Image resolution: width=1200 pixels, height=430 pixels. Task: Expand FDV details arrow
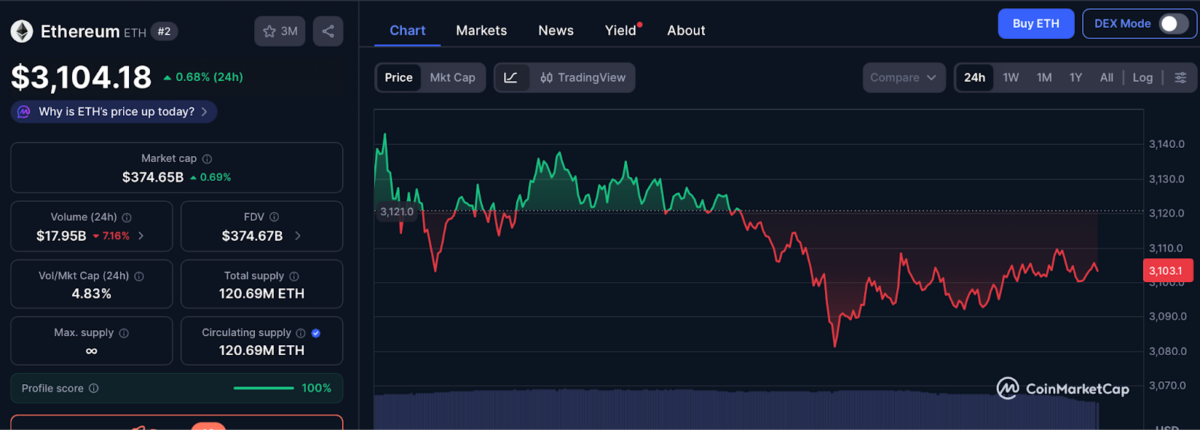pyautogui.click(x=298, y=236)
